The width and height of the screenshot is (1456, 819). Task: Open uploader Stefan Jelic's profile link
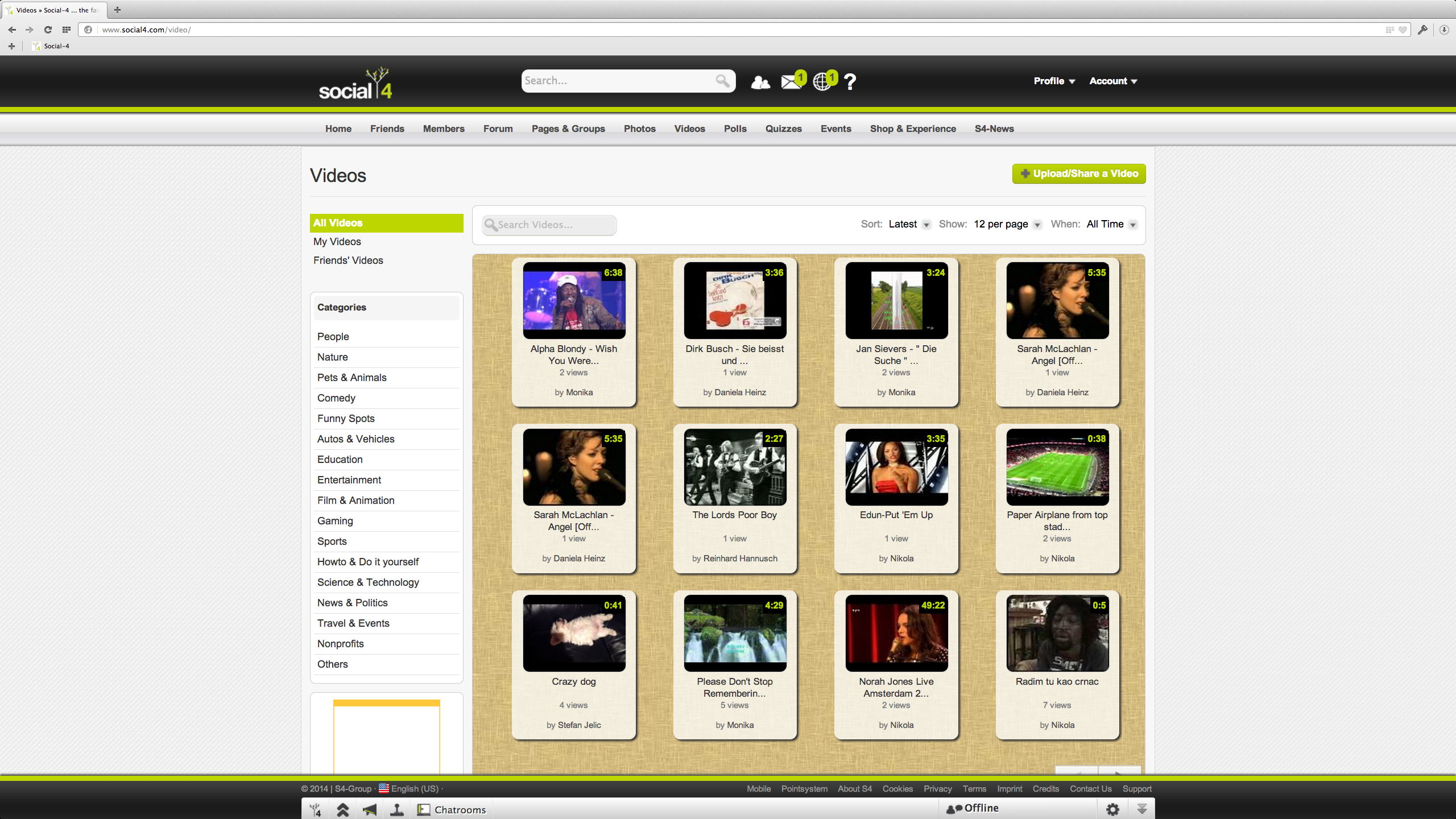(580, 725)
